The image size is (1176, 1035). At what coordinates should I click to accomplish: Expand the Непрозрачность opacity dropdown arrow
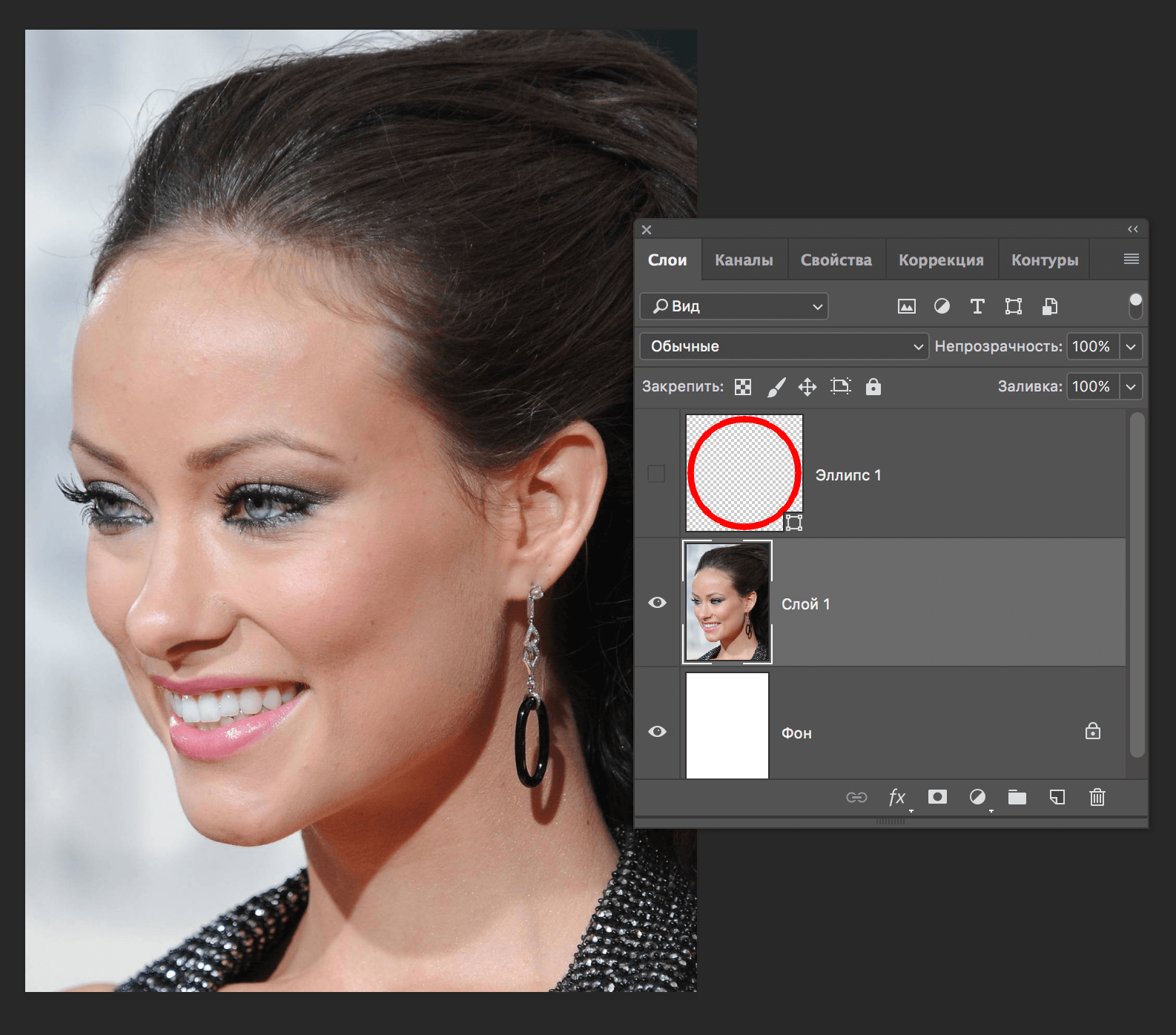(x=1131, y=346)
